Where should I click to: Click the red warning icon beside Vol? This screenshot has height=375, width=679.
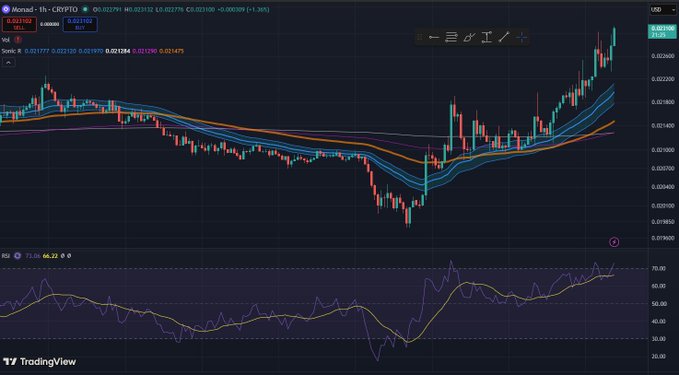(x=18, y=40)
